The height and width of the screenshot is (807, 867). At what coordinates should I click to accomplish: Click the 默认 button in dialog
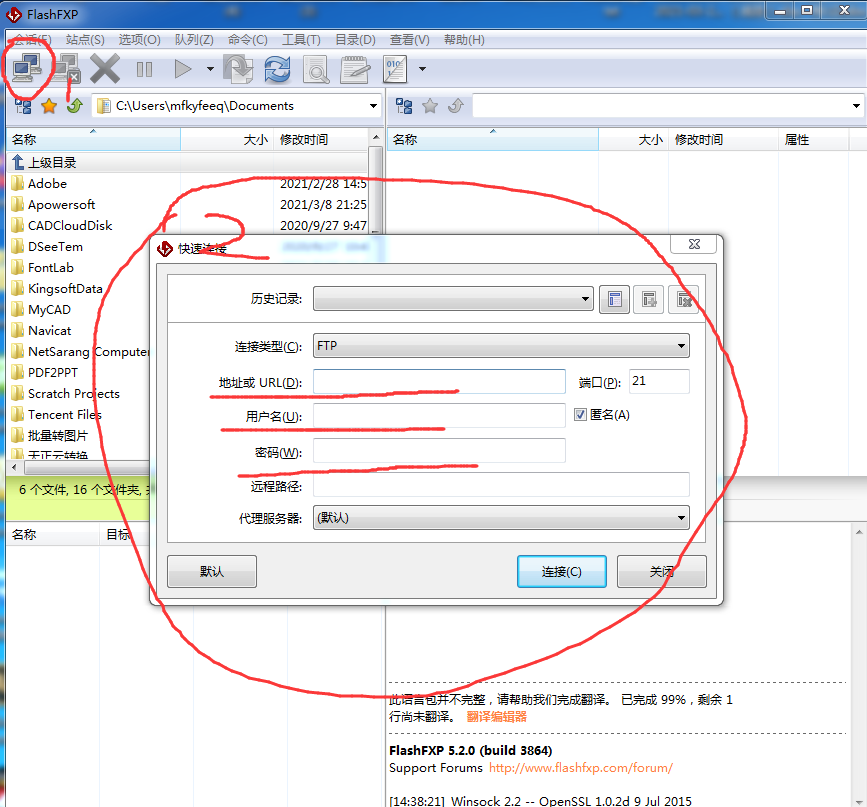[212, 571]
